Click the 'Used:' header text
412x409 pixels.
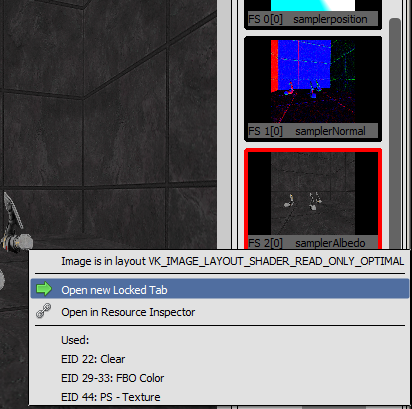(75, 340)
